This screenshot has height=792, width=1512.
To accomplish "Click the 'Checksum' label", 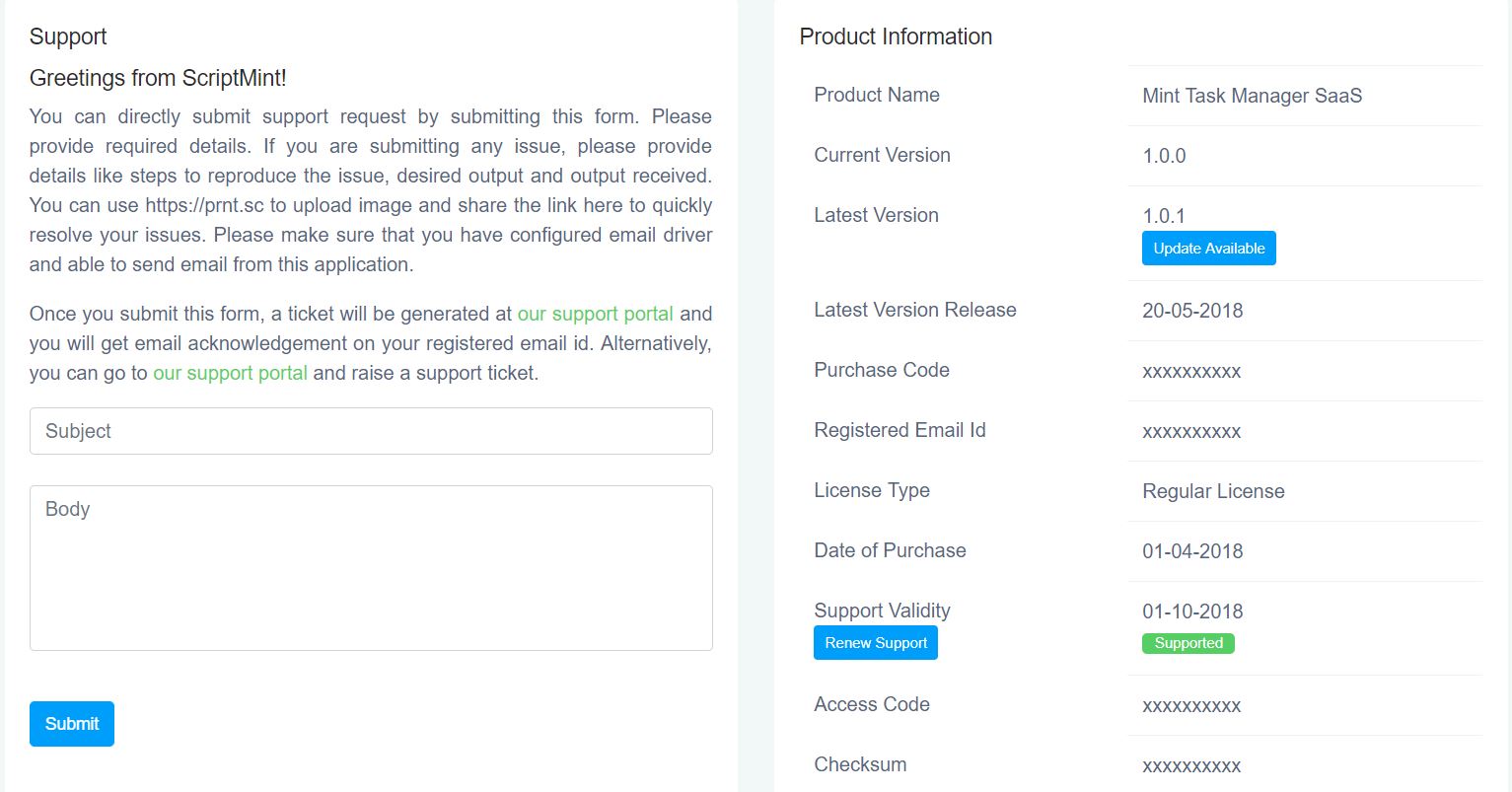I will tap(860, 764).
